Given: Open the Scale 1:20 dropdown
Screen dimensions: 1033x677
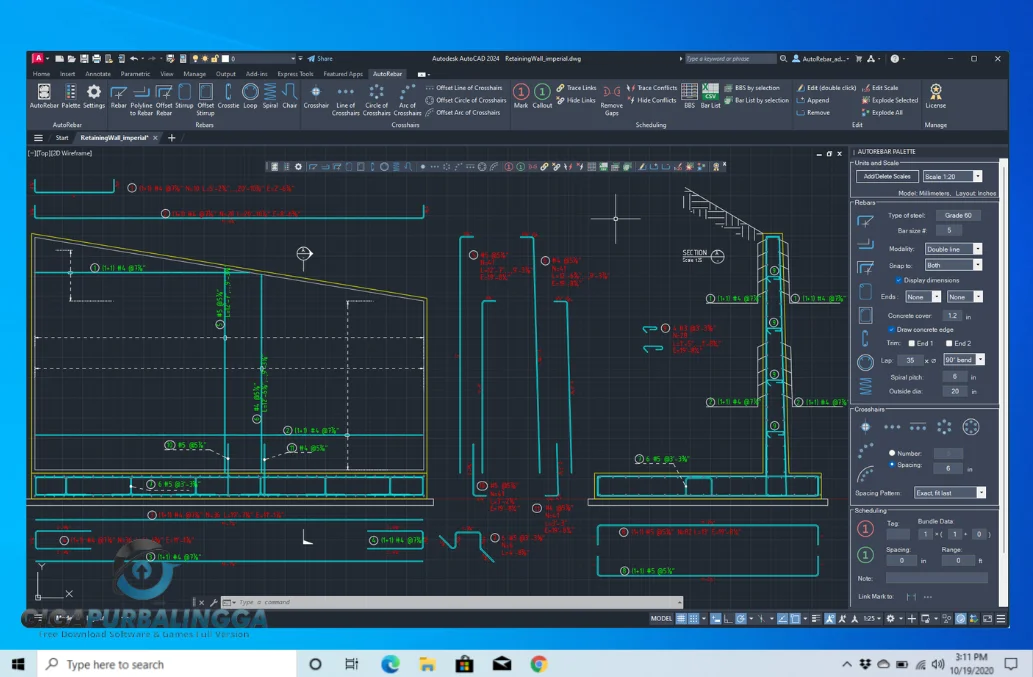Looking at the screenshot, I should pyautogui.click(x=953, y=176).
